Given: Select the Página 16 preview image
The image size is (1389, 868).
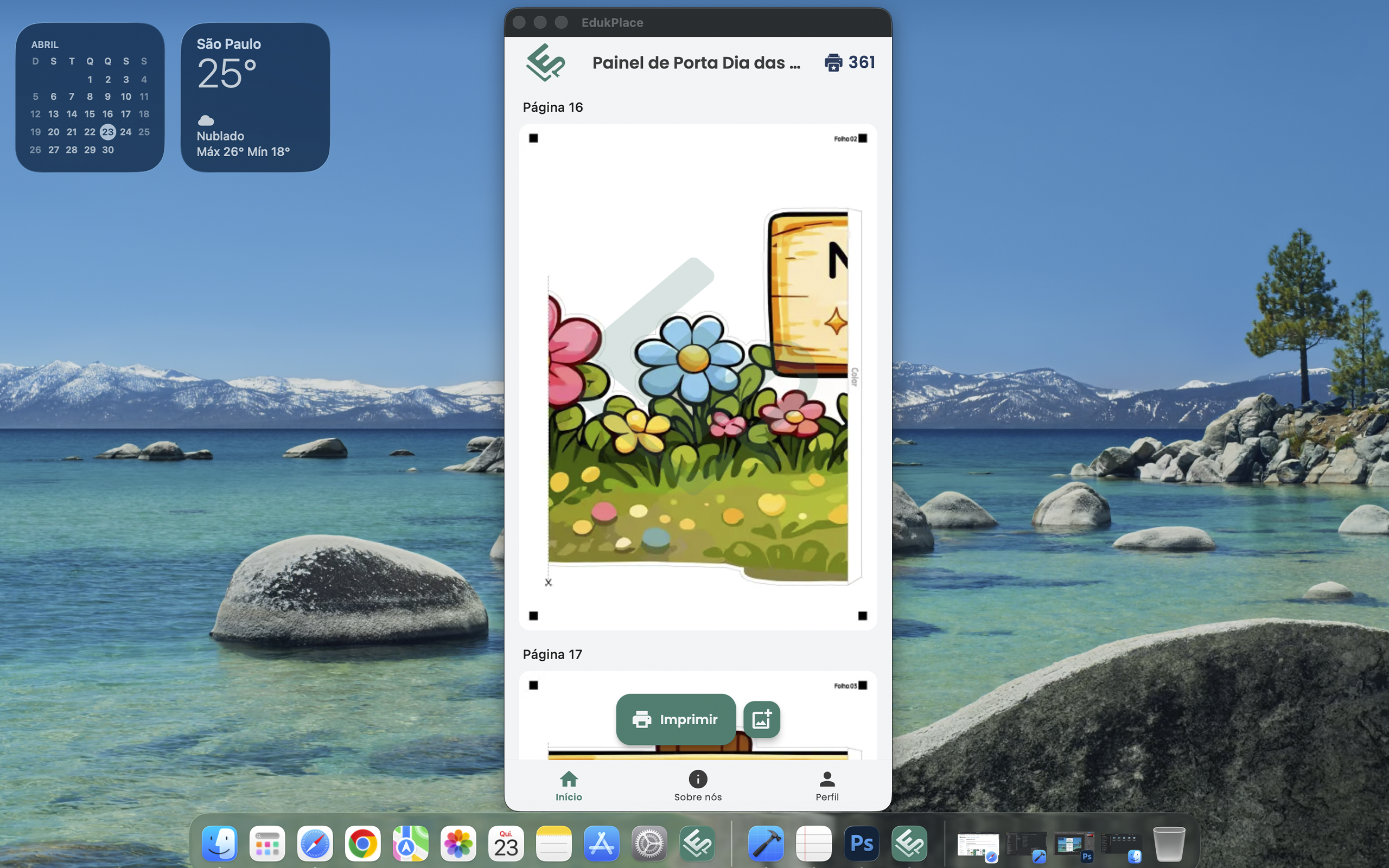Looking at the screenshot, I should (x=698, y=376).
